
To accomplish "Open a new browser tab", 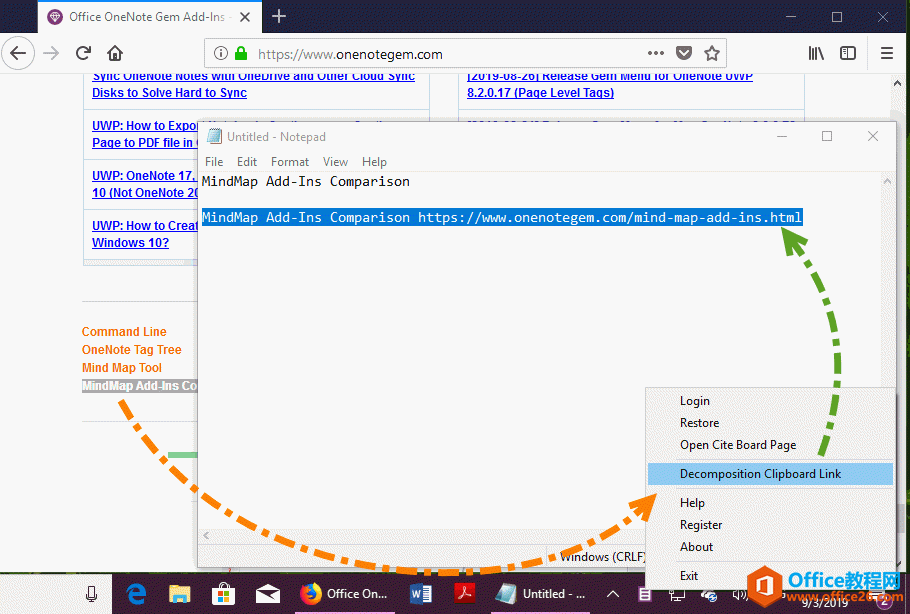I will point(279,16).
